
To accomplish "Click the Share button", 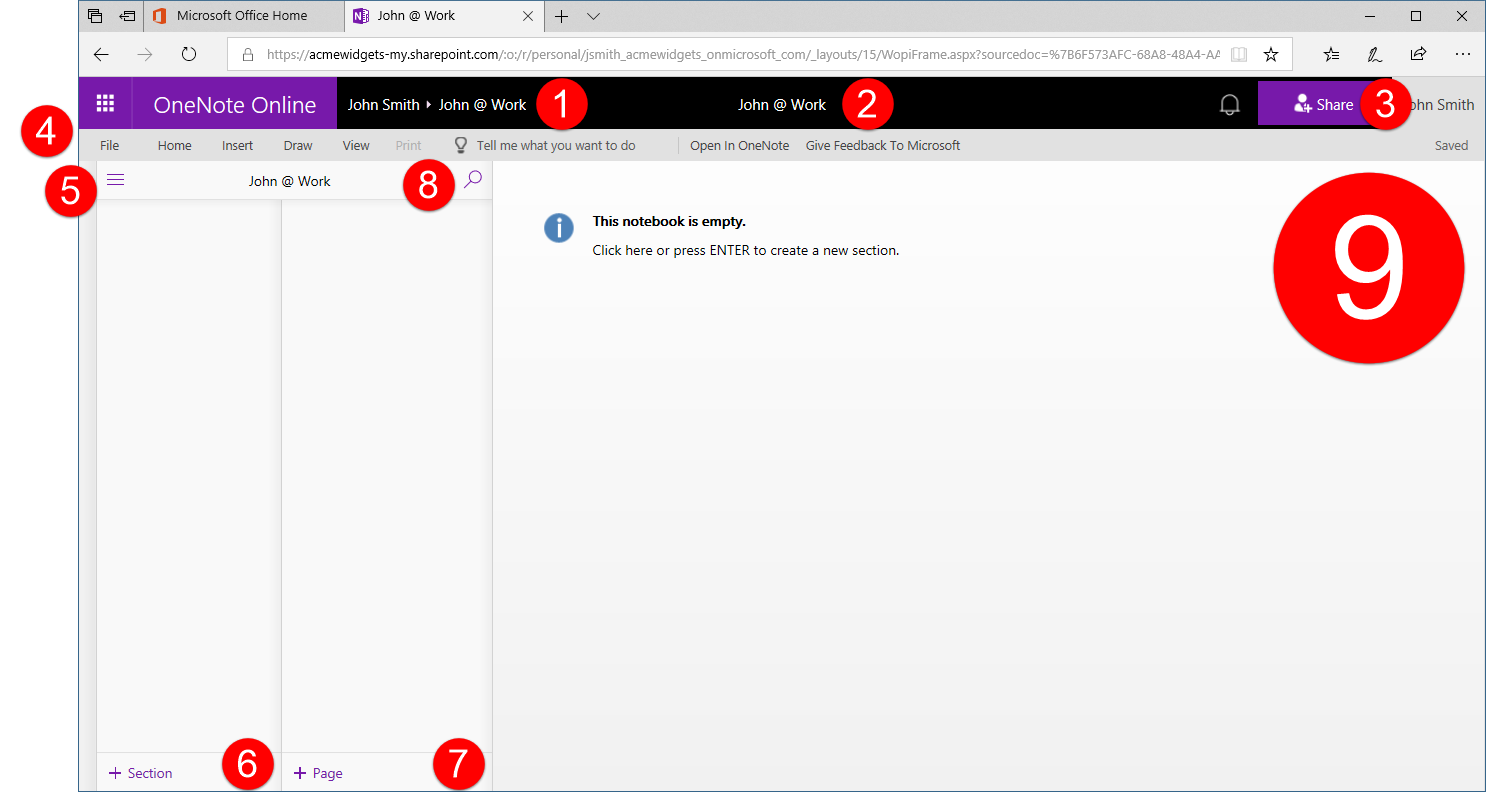I will (1324, 104).
